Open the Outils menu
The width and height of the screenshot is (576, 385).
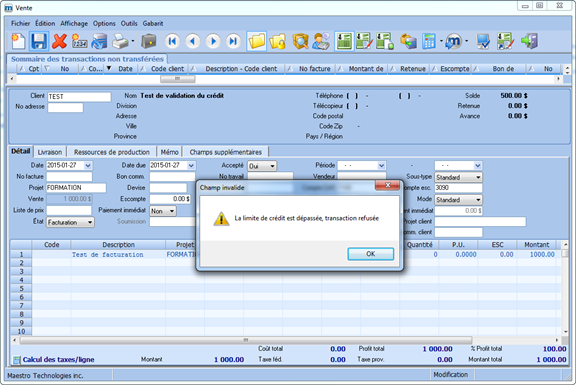click(129, 24)
